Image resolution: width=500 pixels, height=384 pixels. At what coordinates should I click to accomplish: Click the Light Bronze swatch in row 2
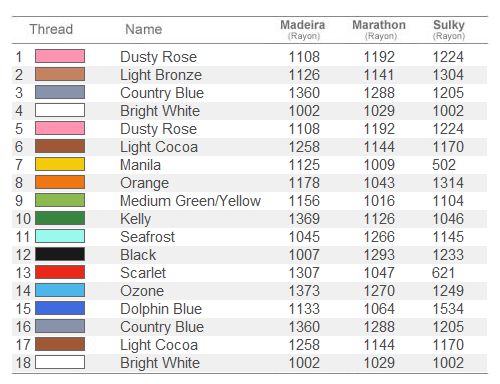click(x=60, y=74)
